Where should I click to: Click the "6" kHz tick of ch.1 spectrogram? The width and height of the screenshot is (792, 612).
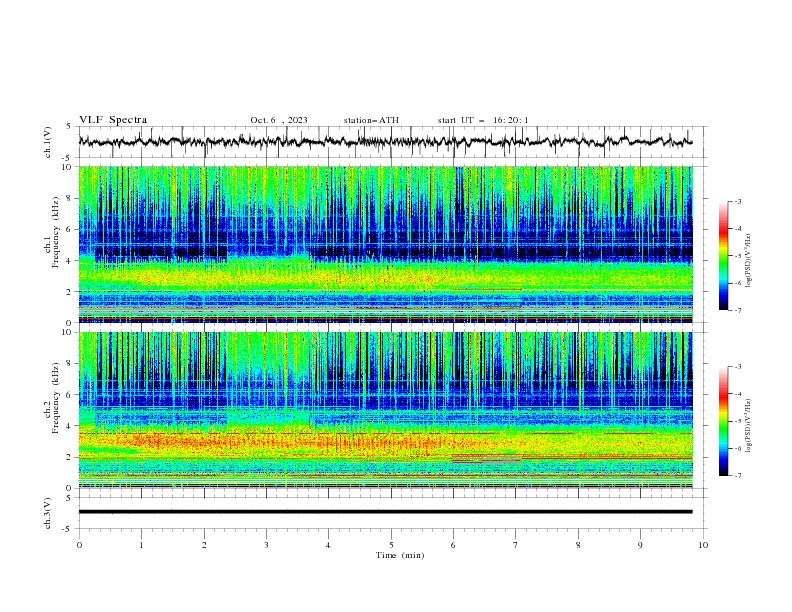71,229
